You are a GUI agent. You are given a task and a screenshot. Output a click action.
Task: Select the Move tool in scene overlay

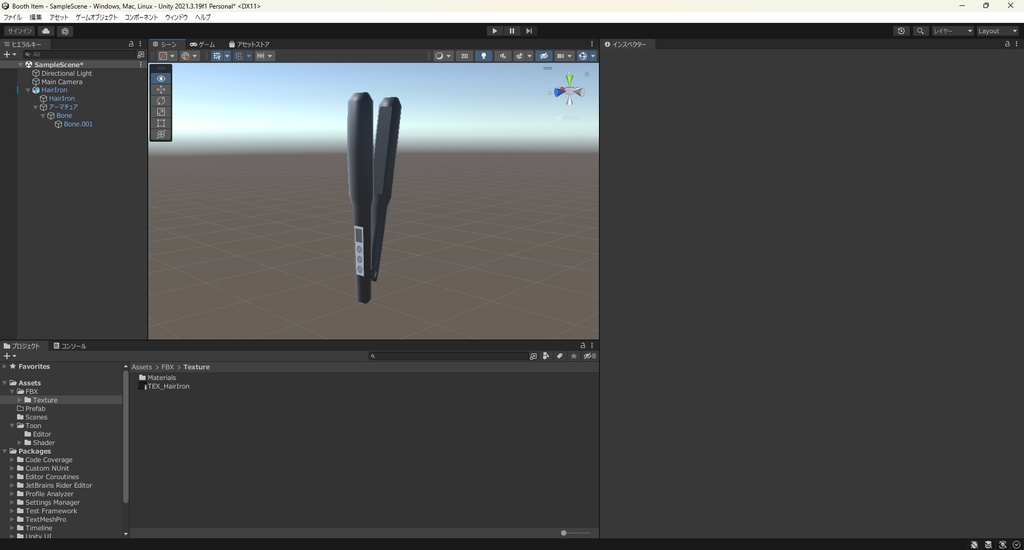(161, 89)
